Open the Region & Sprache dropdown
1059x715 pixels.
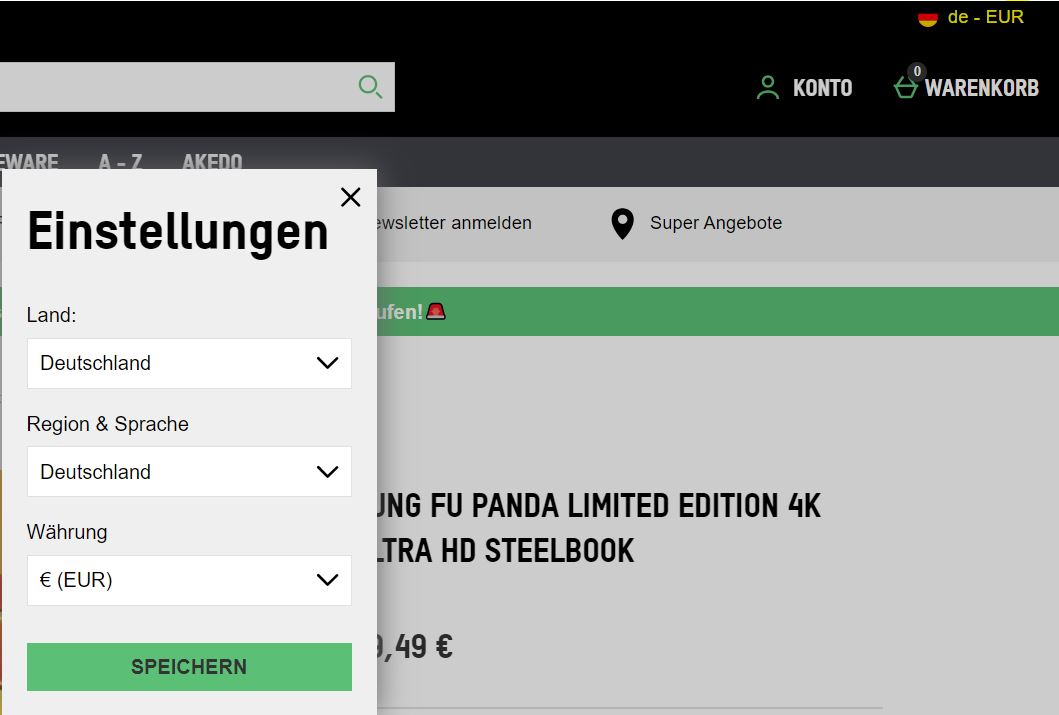point(189,472)
